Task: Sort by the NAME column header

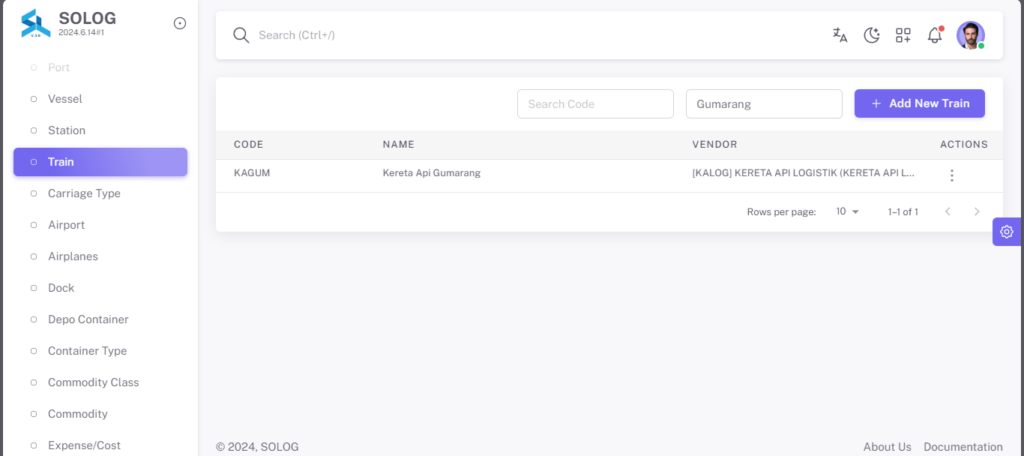Action: pyautogui.click(x=398, y=144)
